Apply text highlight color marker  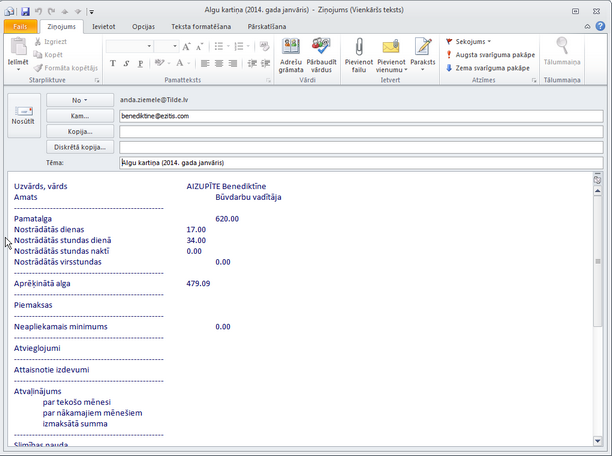tap(159, 63)
